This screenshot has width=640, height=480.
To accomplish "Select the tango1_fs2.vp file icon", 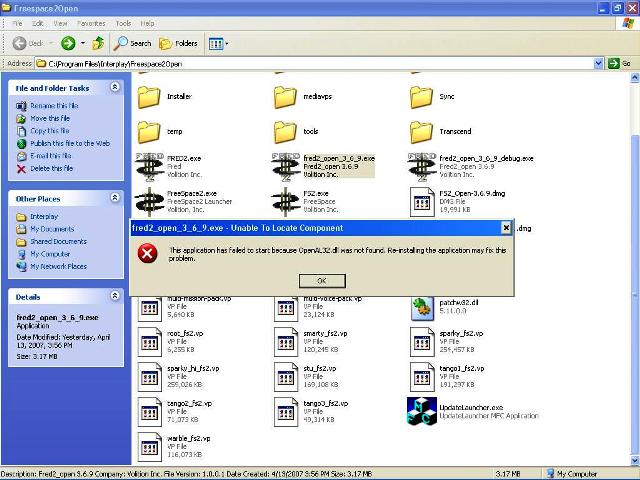I will (x=422, y=377).
